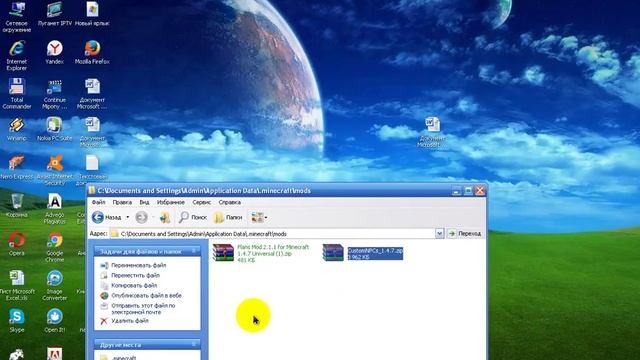Select the CustomNPCs_1.4.7.zip archive
This screenshot has height=360, width=640.
point(363,253)
